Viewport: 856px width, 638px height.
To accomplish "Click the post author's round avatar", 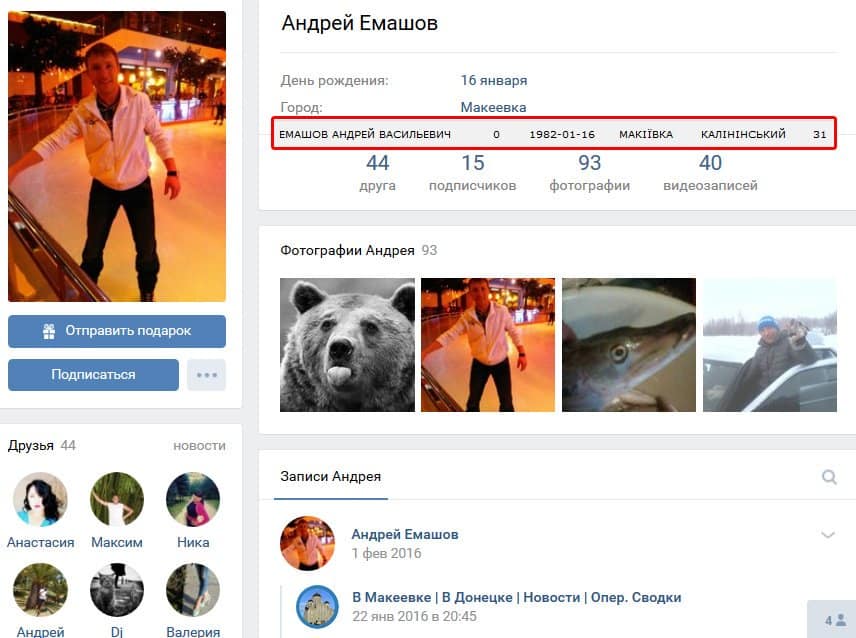I will tap(307, 543).
